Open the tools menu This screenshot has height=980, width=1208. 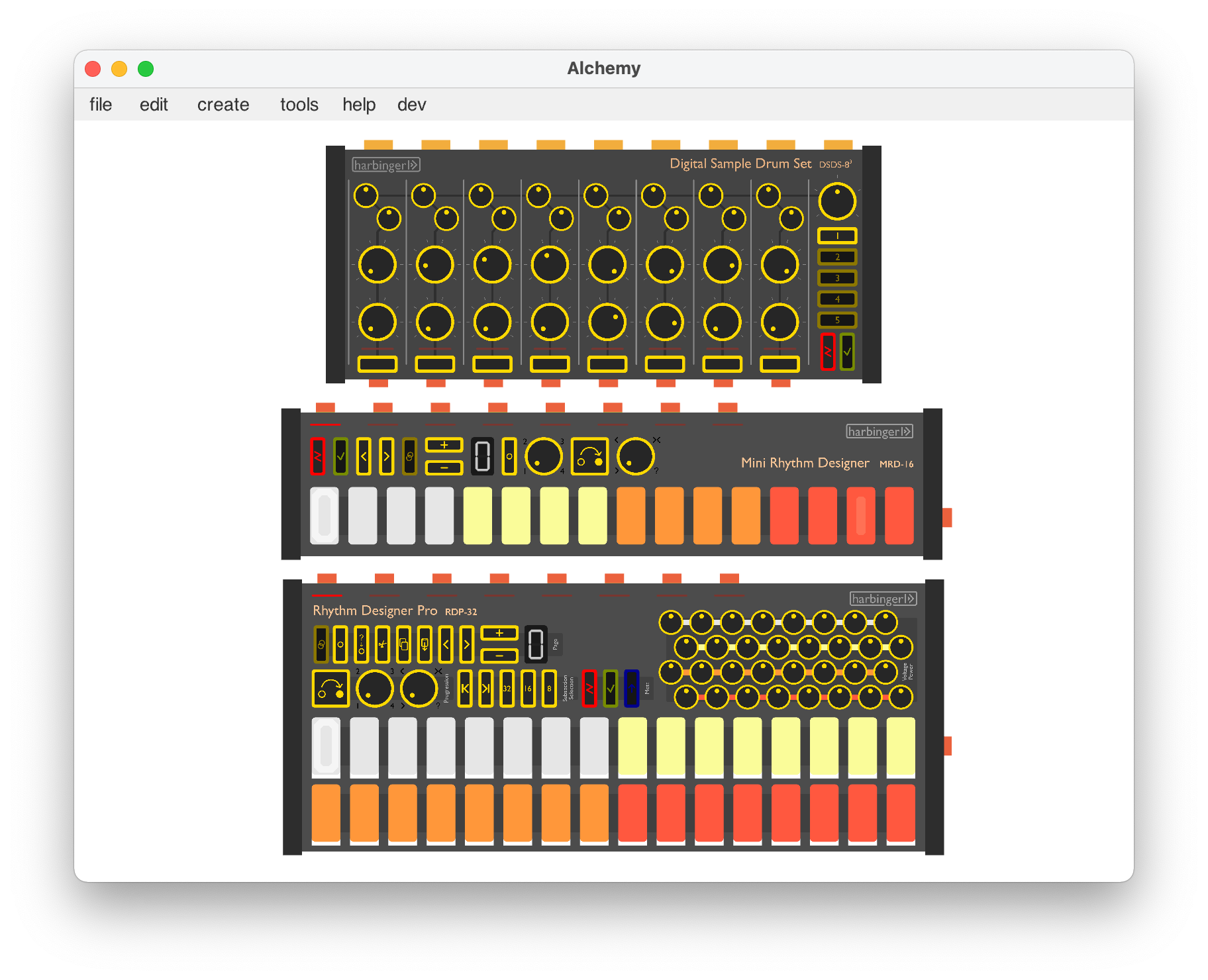point(299,105)
